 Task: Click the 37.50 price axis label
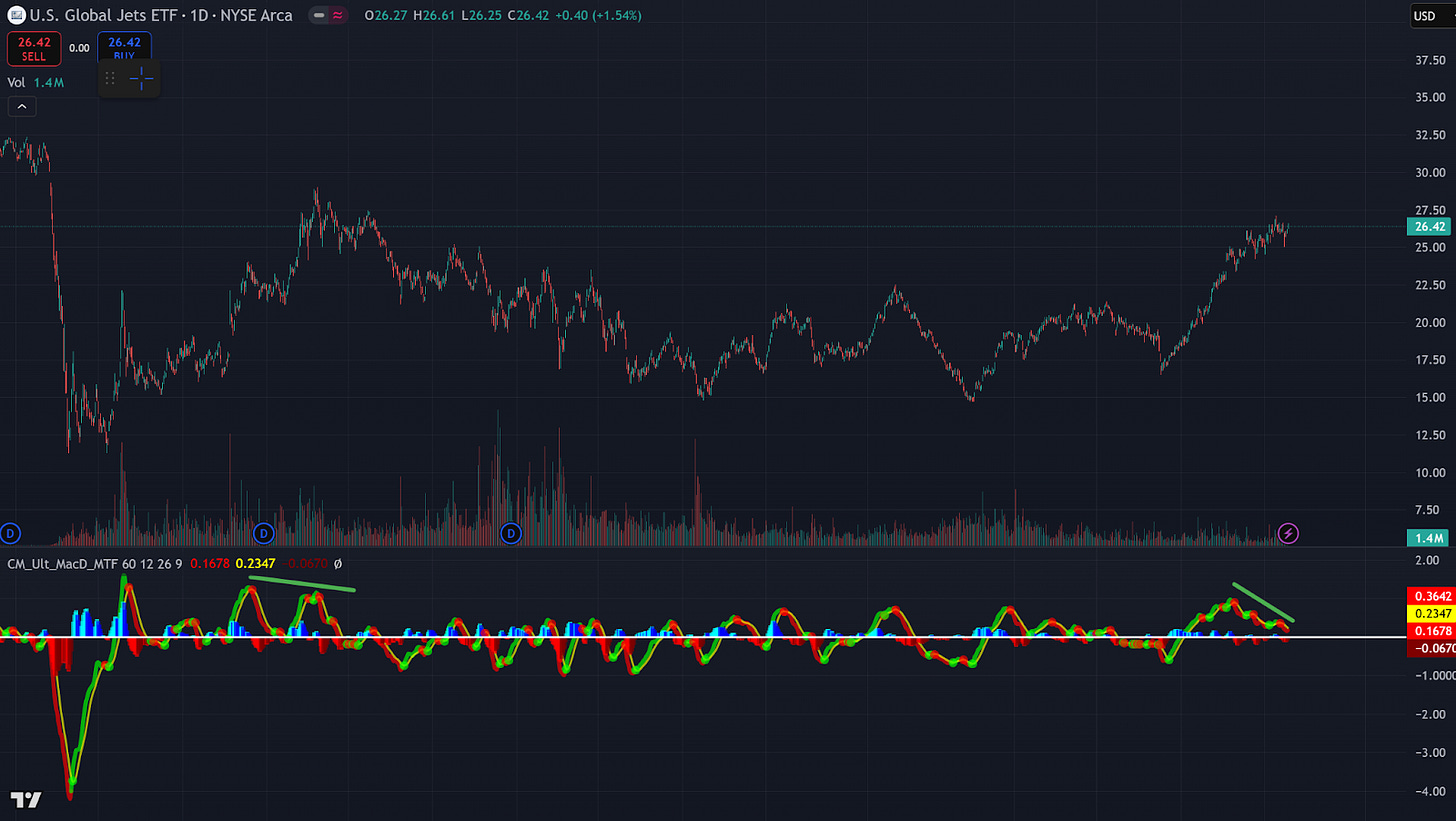coord(1429,60)
